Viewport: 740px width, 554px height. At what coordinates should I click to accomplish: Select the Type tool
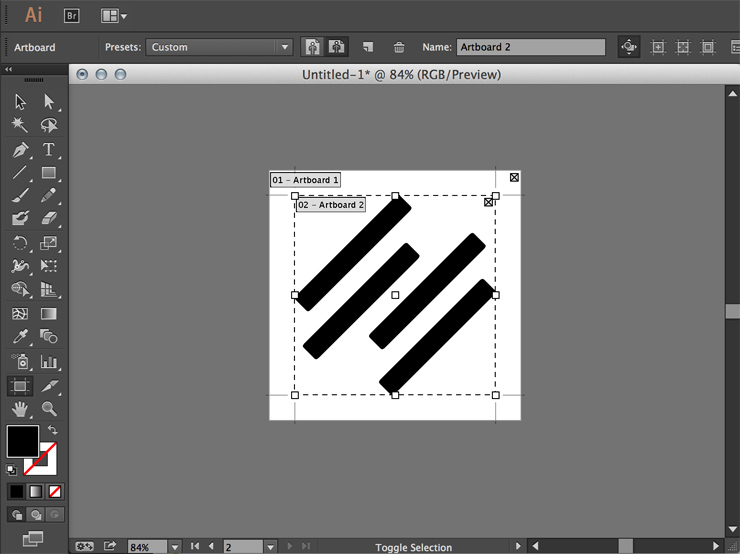click(x=49, y=150)
